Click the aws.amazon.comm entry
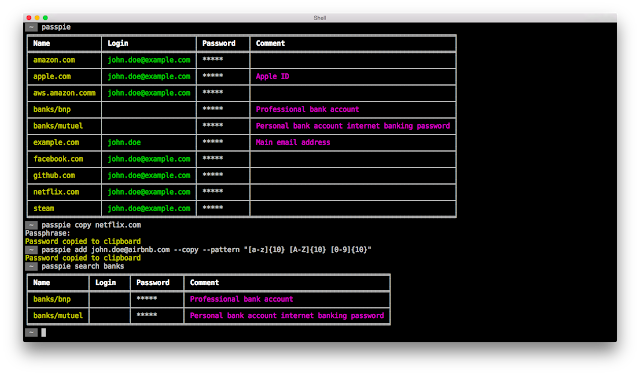Screen dimensions: 640x375 (x=64, y=93)
